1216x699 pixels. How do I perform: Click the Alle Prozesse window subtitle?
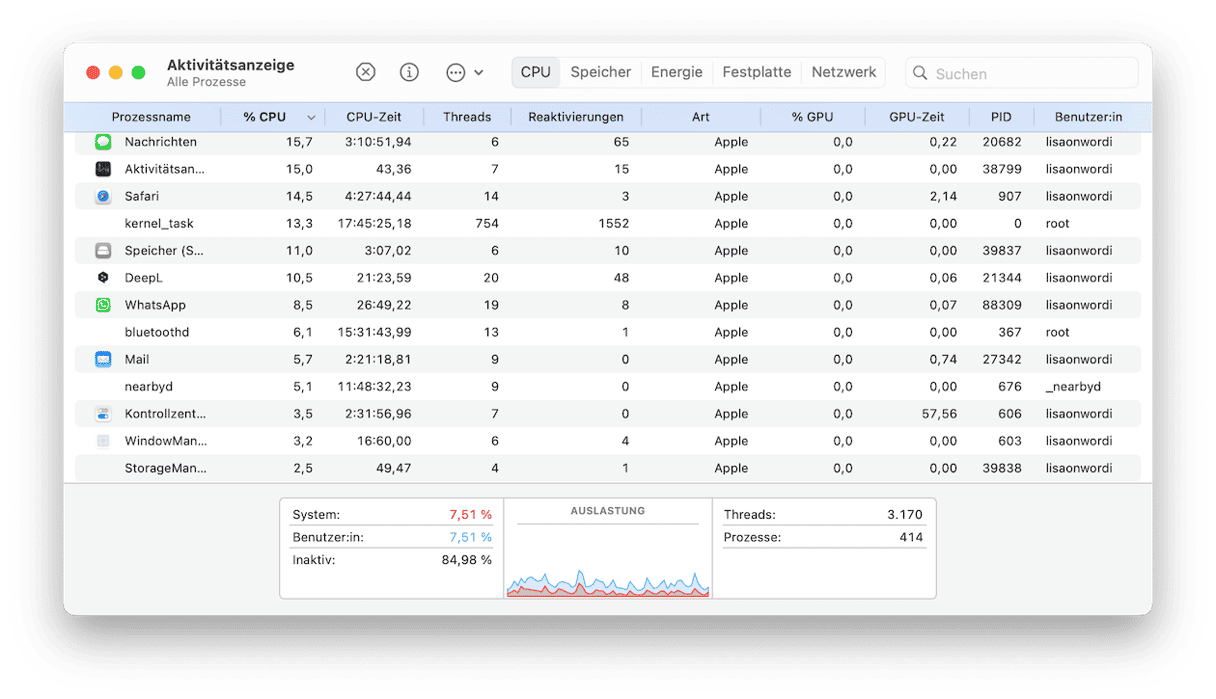click(206, 83)
